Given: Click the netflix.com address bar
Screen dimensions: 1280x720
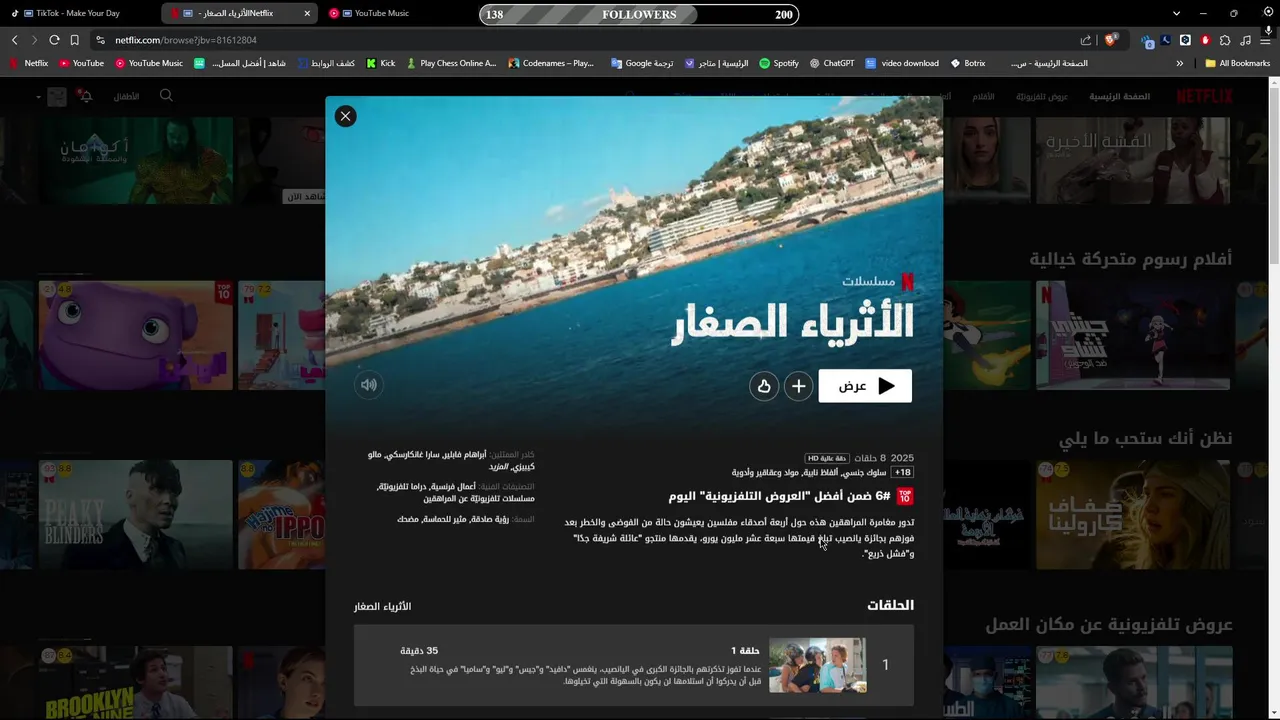Looking at the screenshot, I should click(x=590, y=40).
